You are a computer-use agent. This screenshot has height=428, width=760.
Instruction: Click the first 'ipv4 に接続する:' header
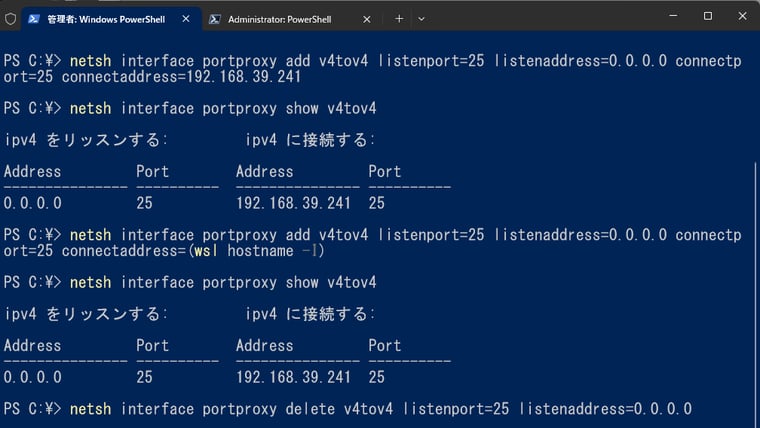click(310, 140)
